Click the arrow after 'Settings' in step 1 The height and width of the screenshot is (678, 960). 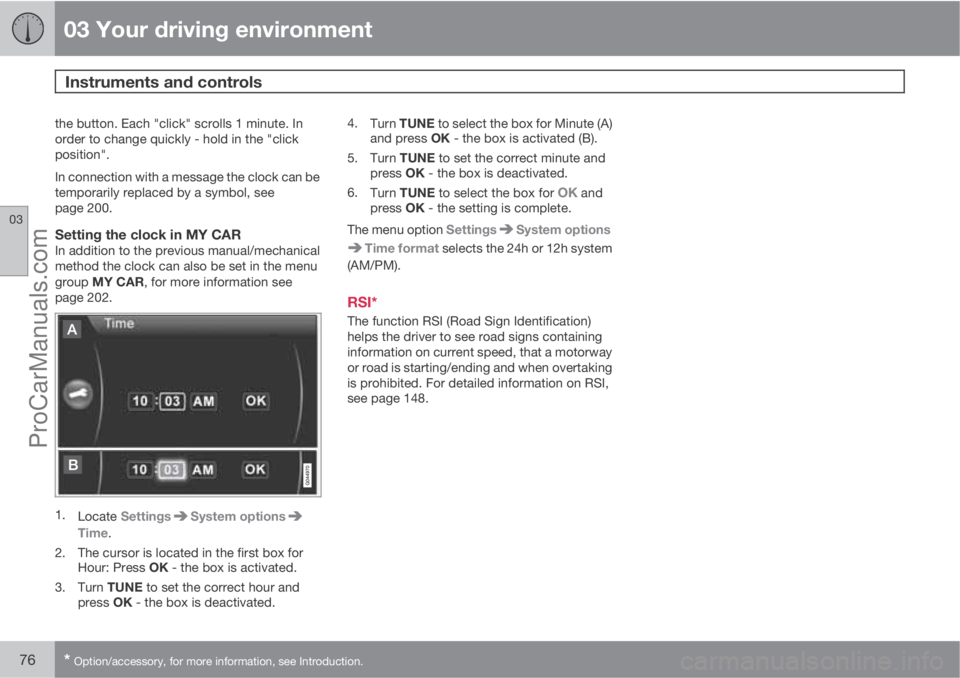[181, 516]
